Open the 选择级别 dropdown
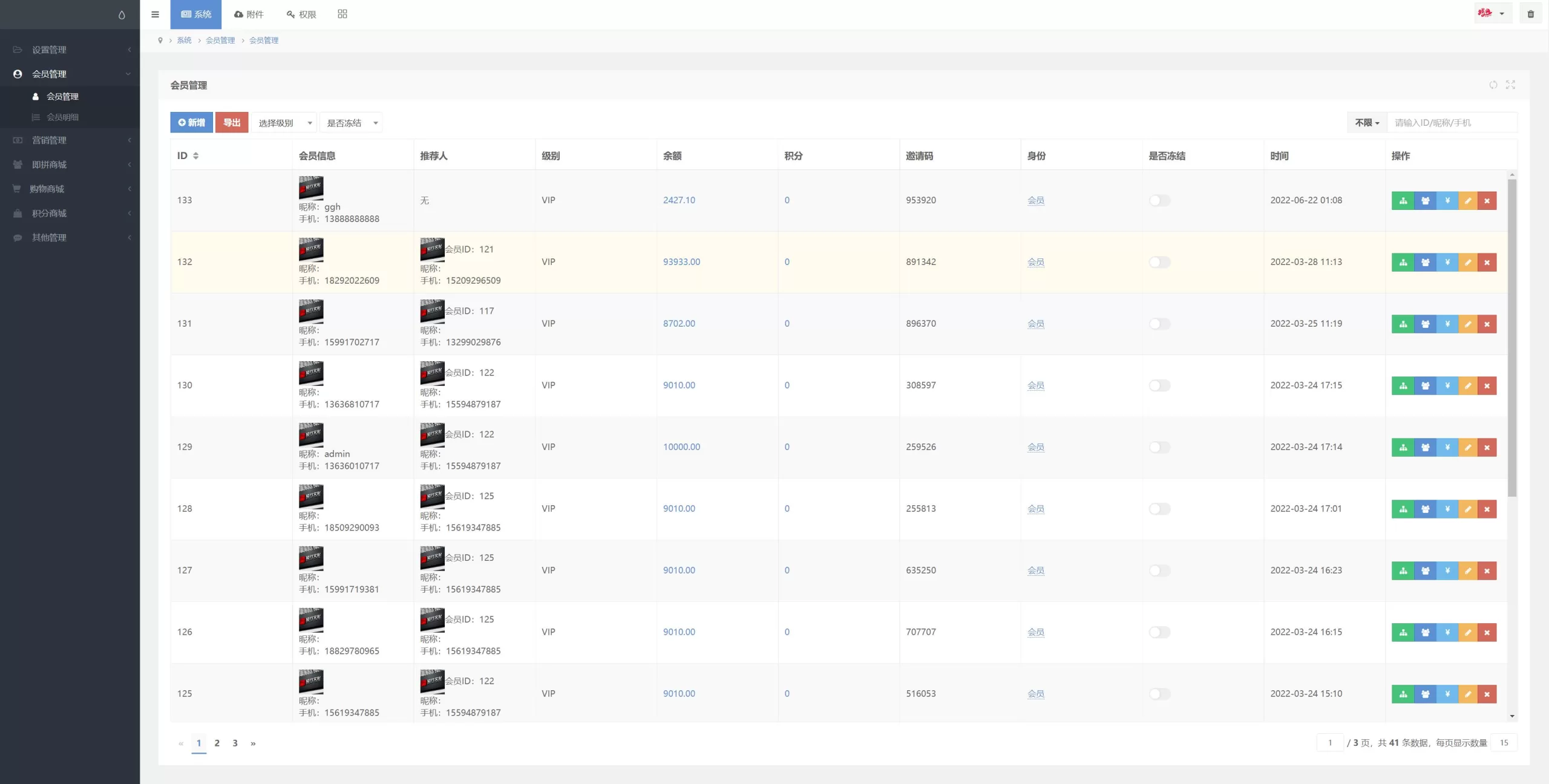 [x=284, y=123]
